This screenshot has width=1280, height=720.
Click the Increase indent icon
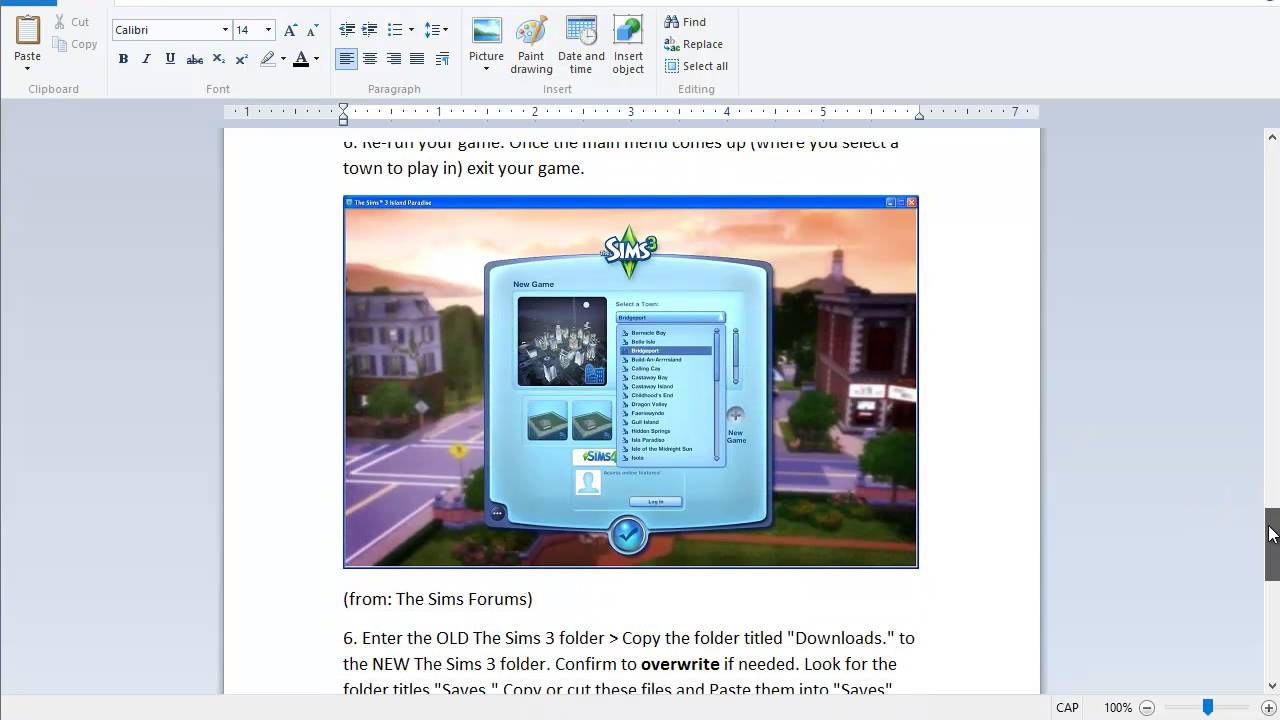(x=370, y=30)
